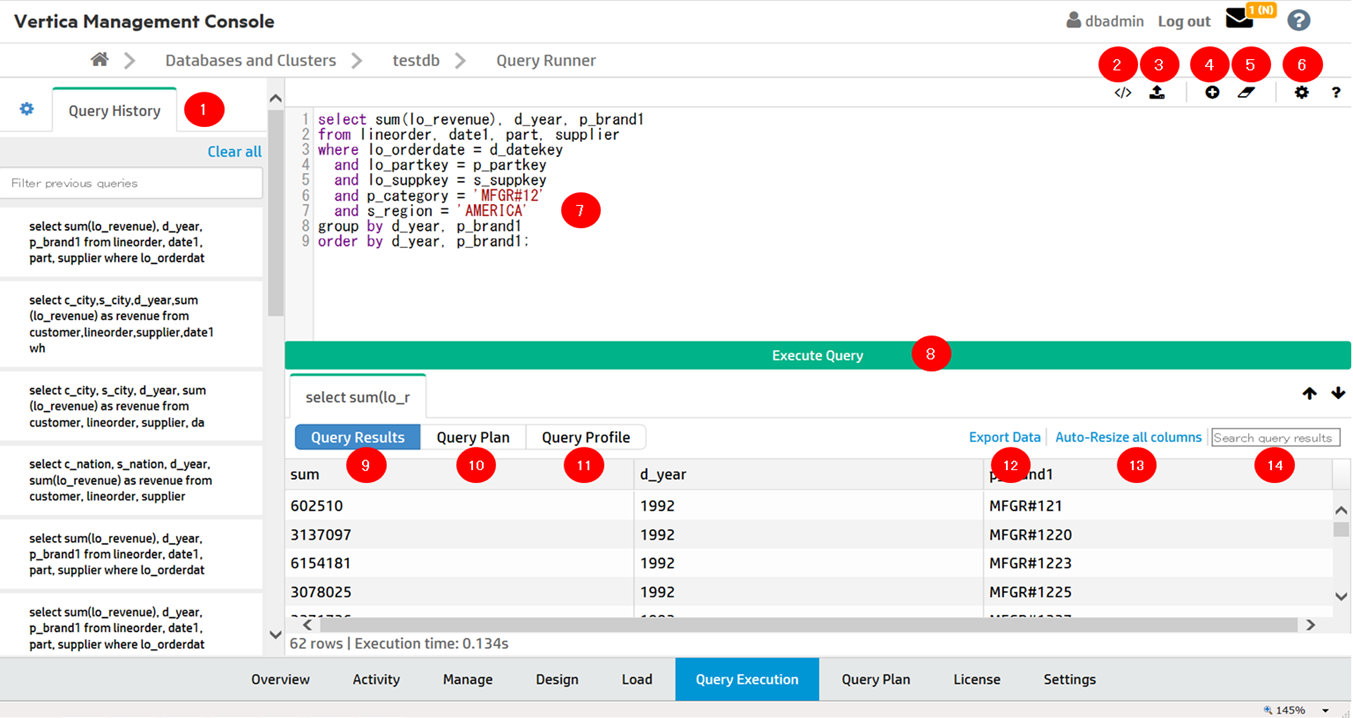
Task: Select the 'select sum(lo_r' result tab
Action: pyautogui.click(x=357, y=397)
